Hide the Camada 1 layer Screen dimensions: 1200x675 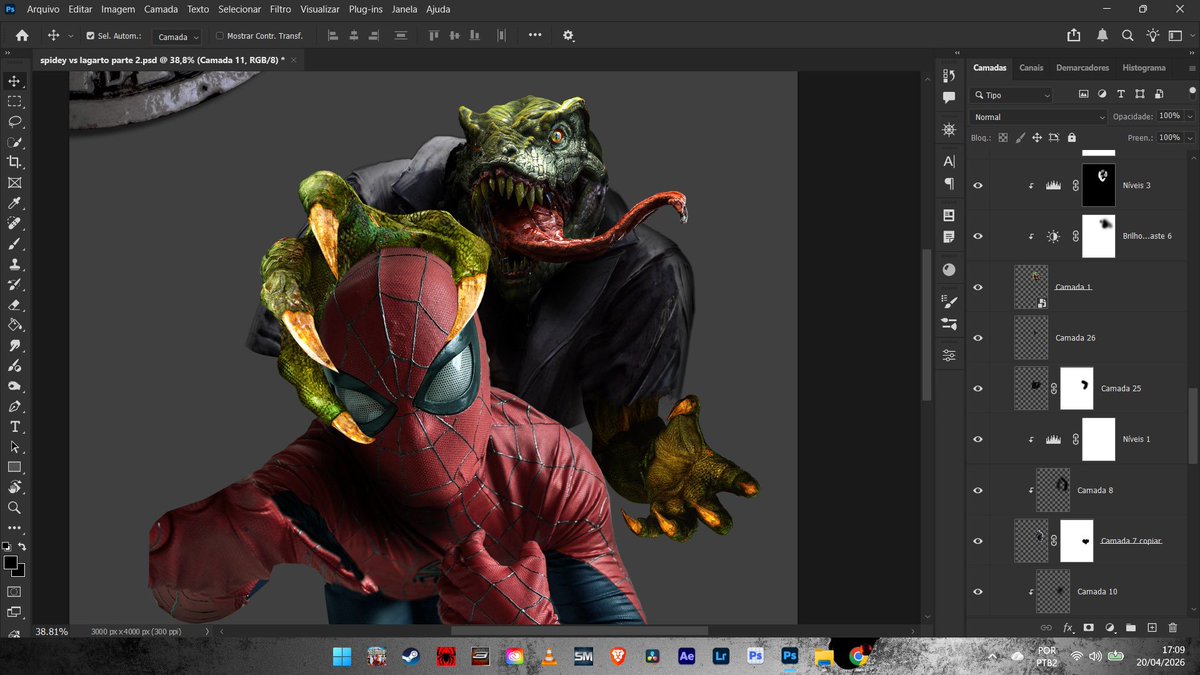coord(978,287)
